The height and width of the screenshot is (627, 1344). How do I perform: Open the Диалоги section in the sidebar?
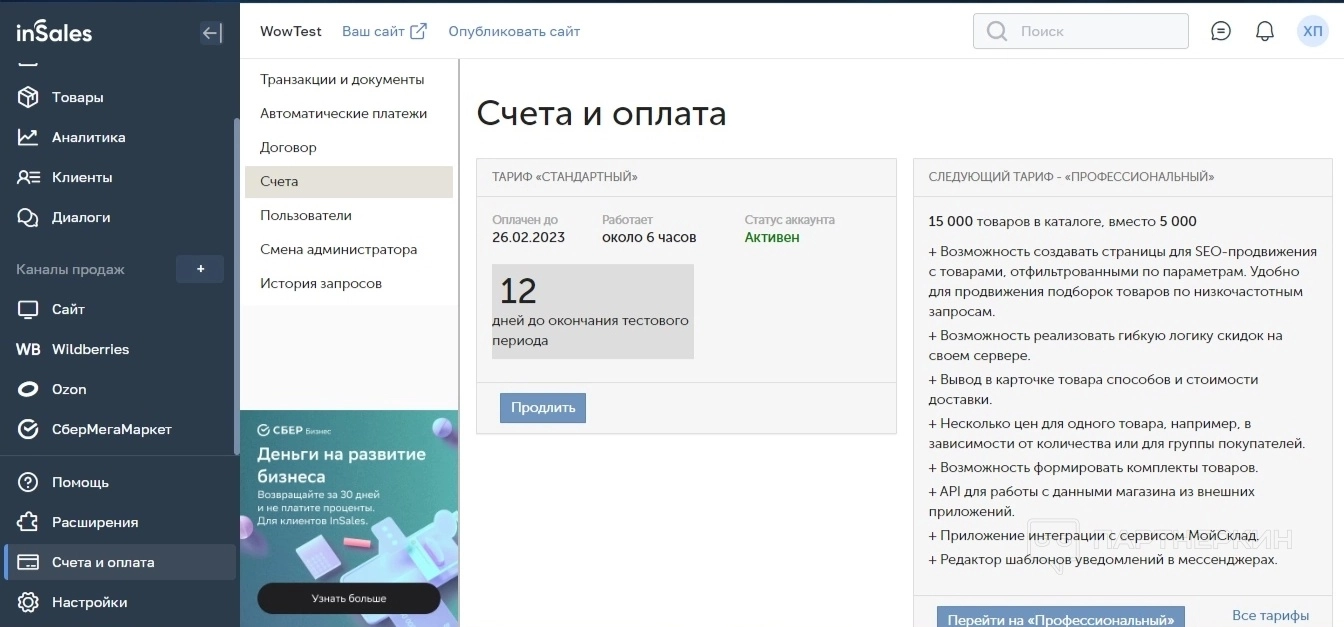click(x=80, y=217)
